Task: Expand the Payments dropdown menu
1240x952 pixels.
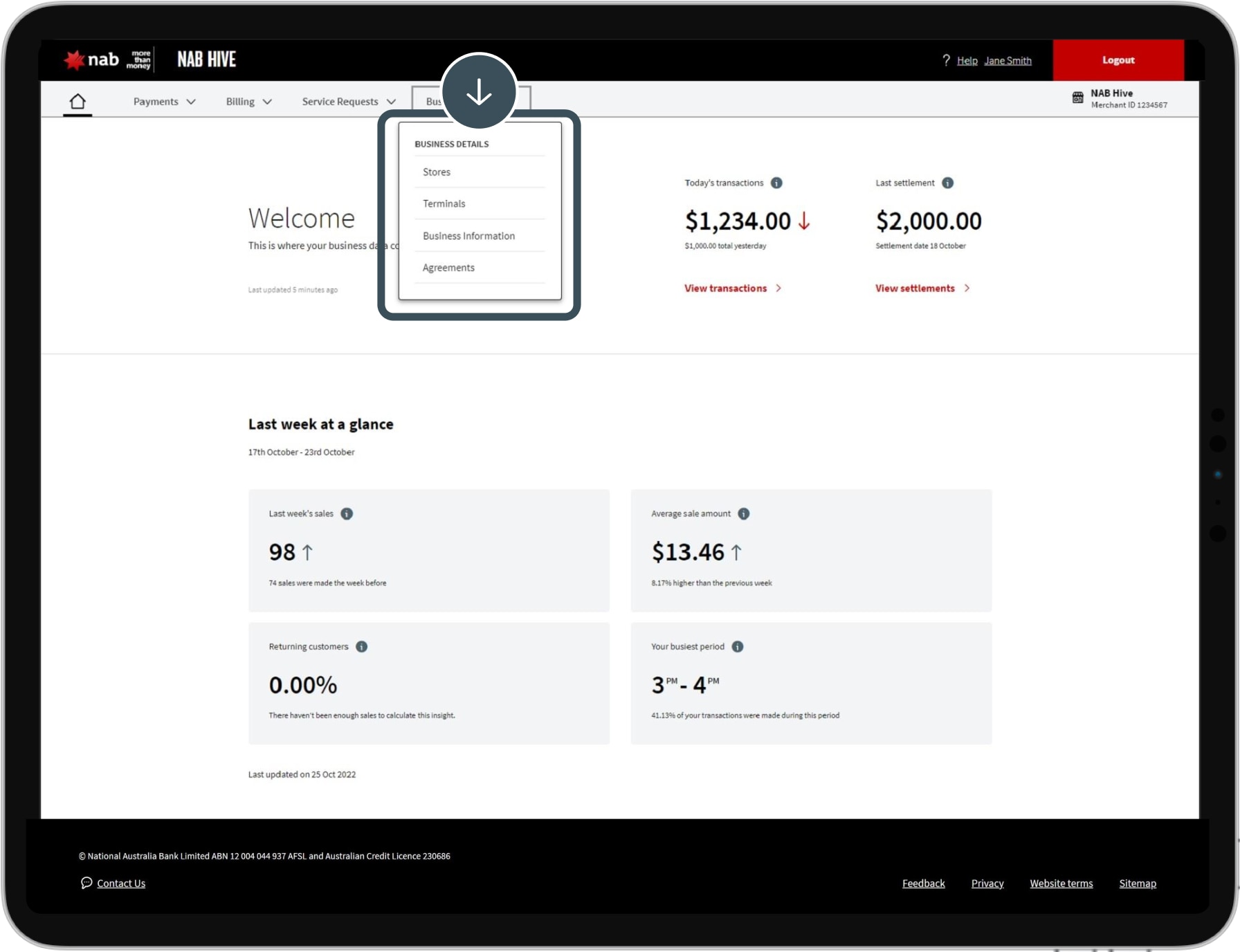Action: [164, 102]
